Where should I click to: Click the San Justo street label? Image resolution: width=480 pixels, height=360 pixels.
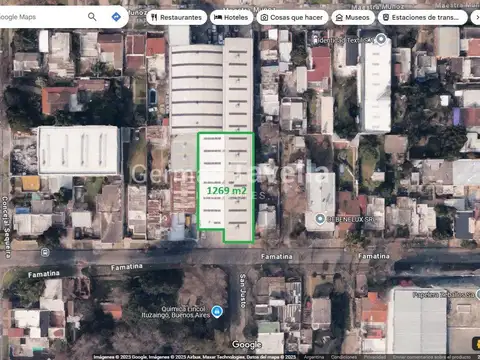pos(243,291)
